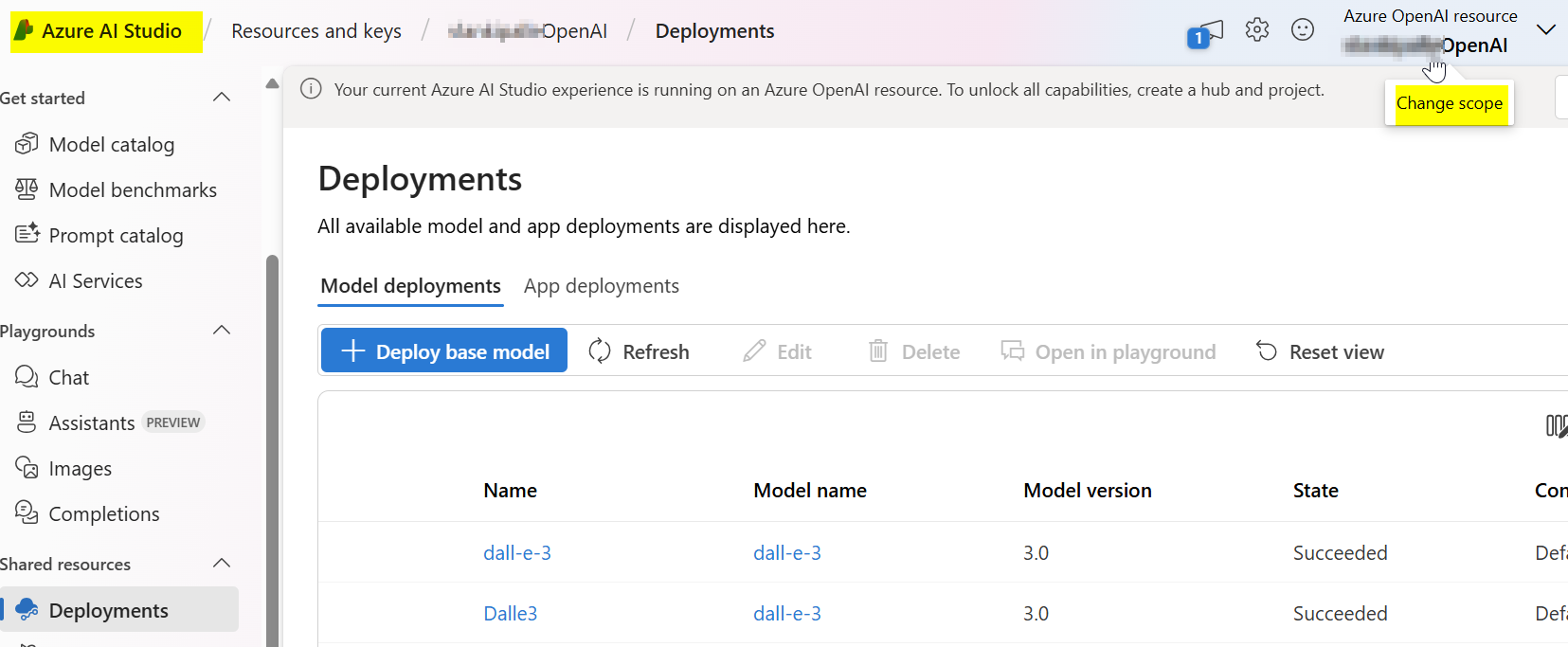Expand the Azure OpenAI resource dropdown chevron
The image size is (1568, 647).
[1546, 30]
